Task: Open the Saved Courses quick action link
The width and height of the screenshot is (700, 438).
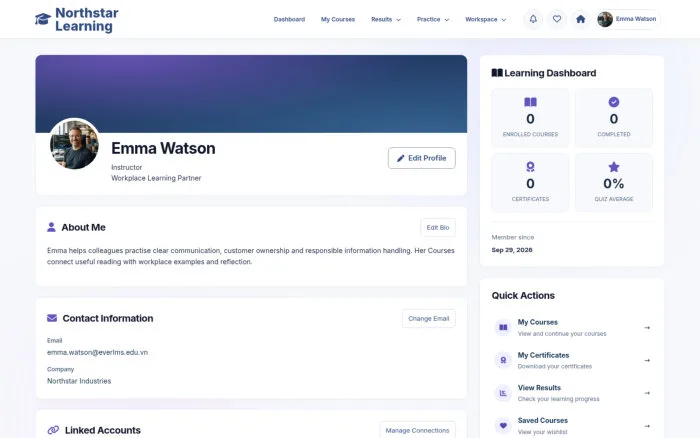Action: 572,426
